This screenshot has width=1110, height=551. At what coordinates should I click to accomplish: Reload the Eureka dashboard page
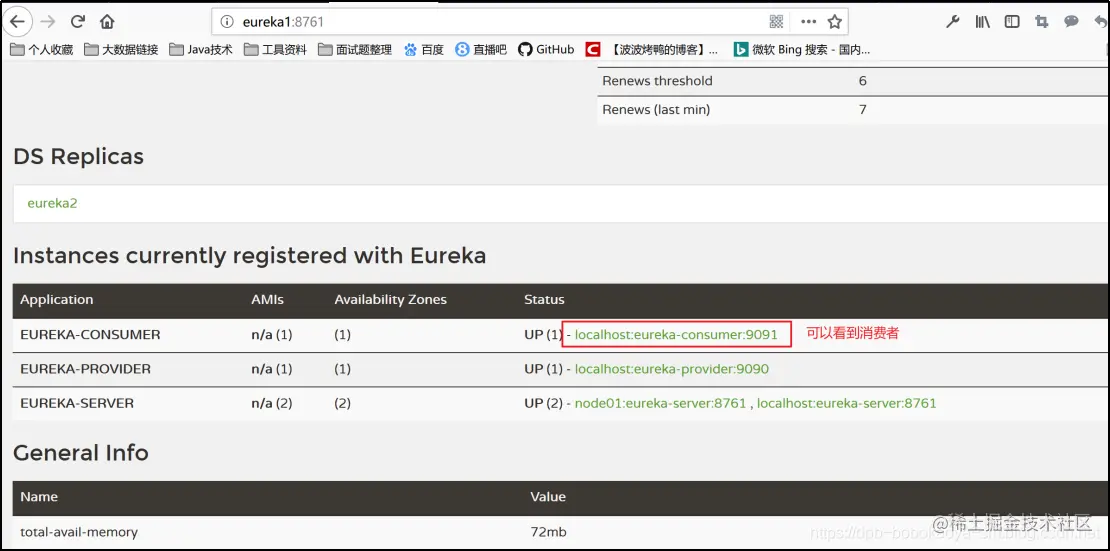click(78, 21)
